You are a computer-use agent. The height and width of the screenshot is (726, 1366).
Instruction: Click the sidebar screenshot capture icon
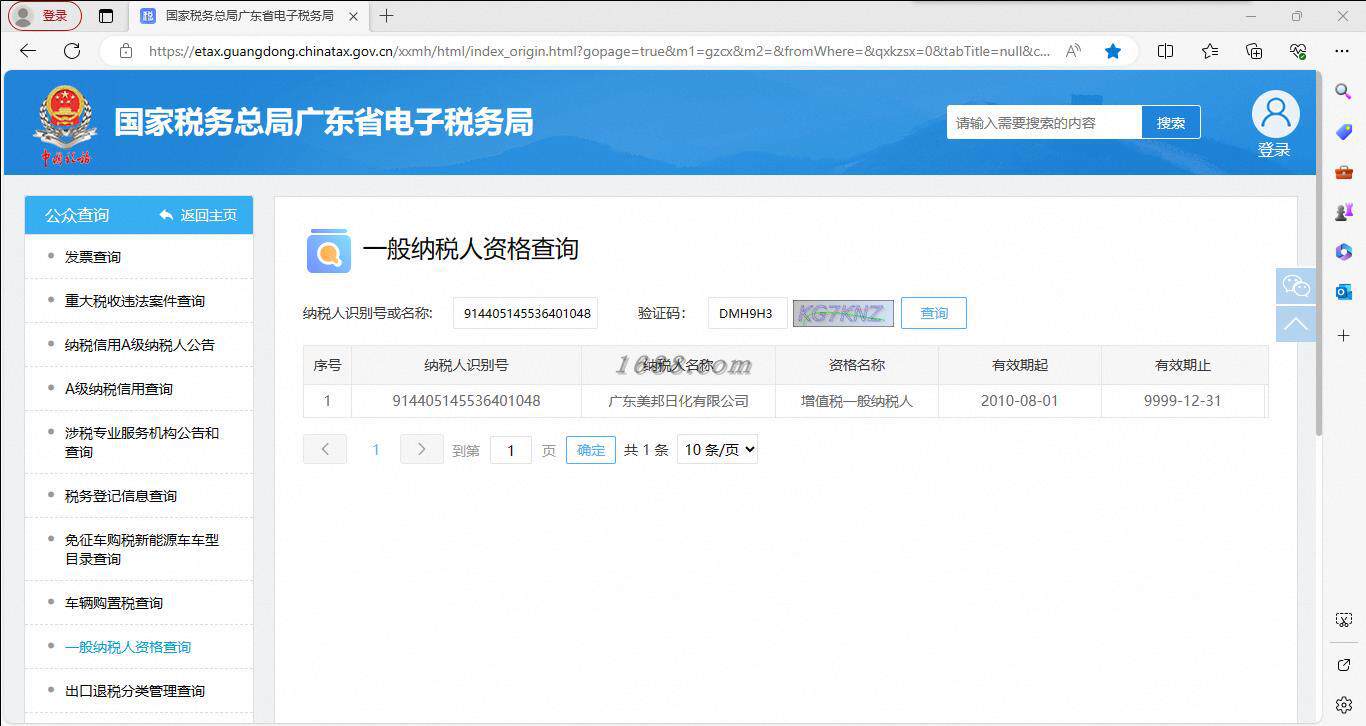[1344, 620]
